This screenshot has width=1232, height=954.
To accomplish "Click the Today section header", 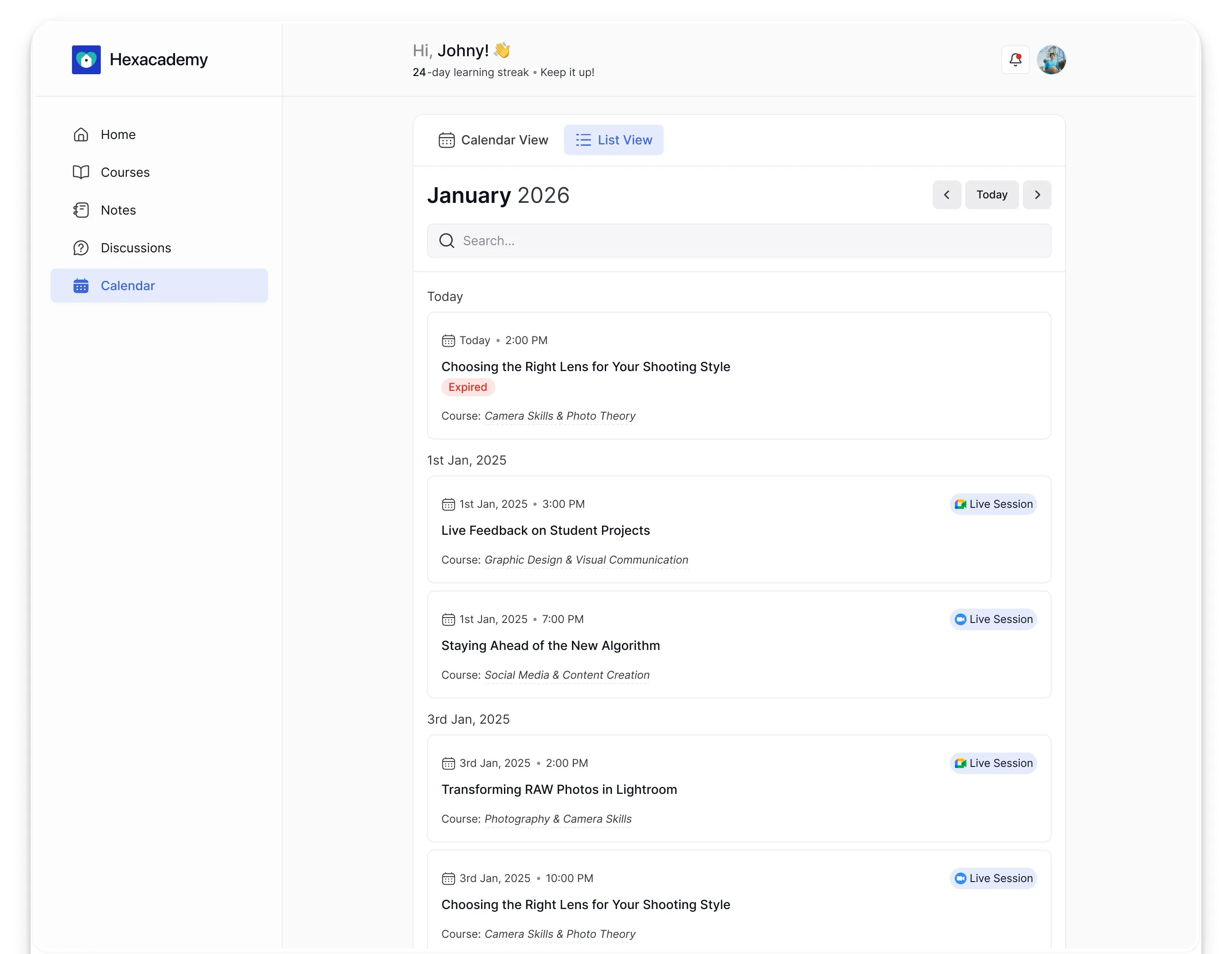I will [x=445, y=296].
